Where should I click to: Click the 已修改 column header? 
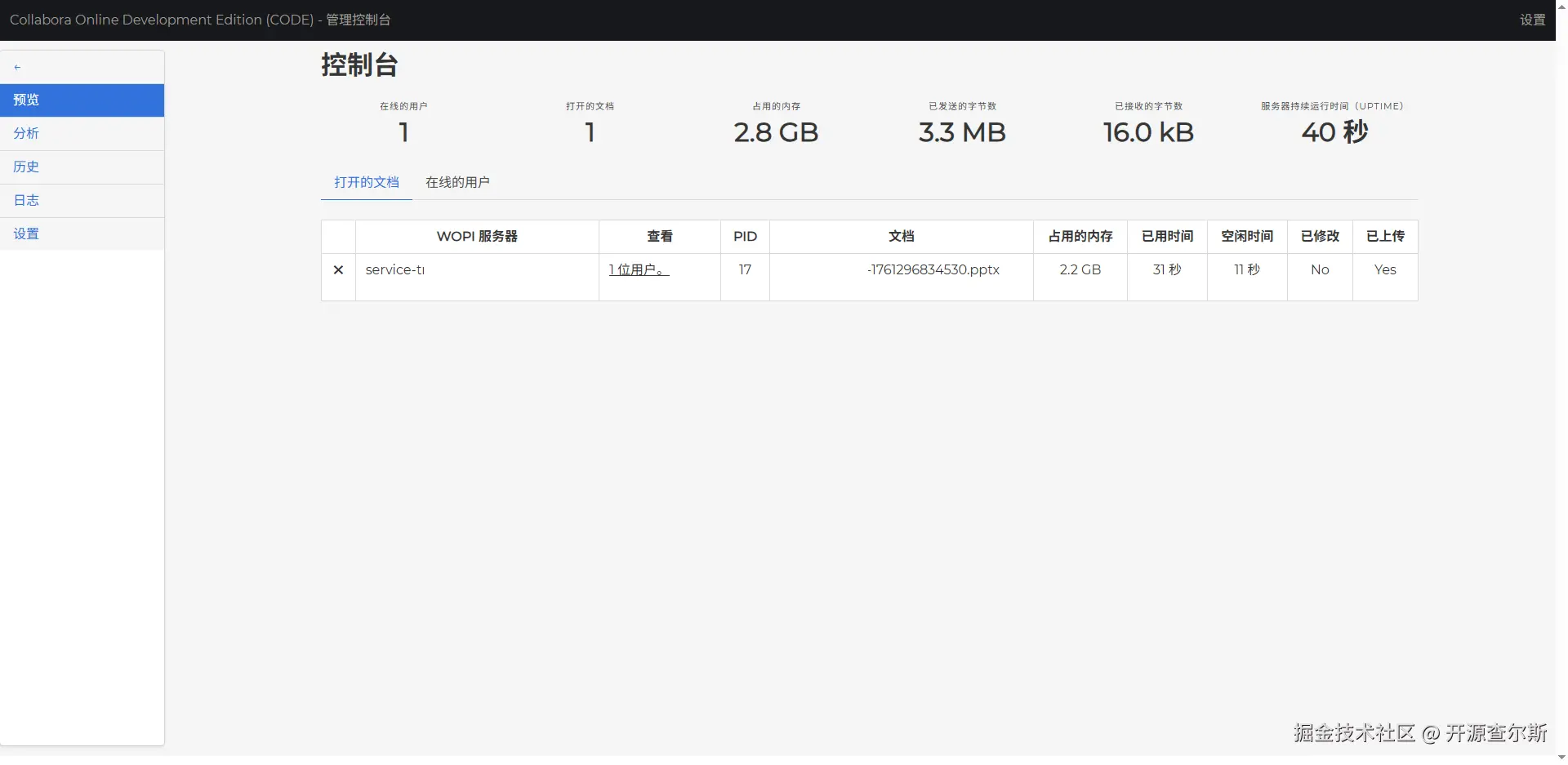[x=1320, y=236]
